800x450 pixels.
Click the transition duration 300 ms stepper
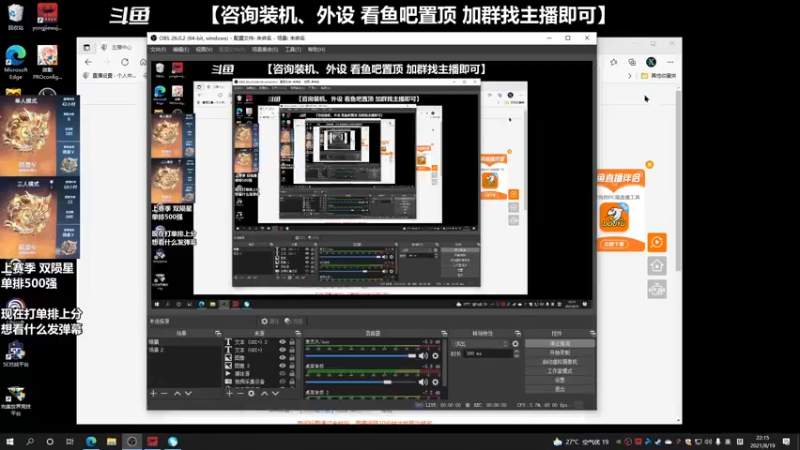[x=516, y=353]
